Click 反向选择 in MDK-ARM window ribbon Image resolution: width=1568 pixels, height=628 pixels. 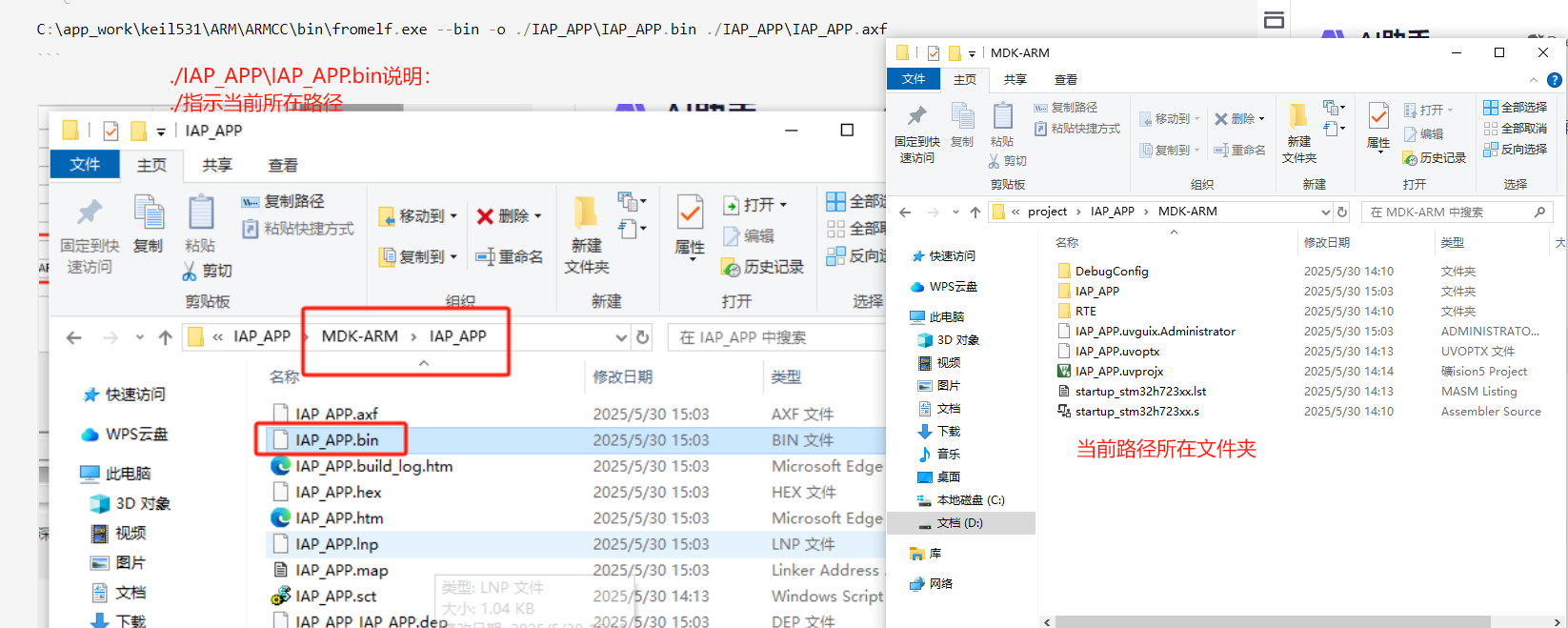(x=1516, y=150)
